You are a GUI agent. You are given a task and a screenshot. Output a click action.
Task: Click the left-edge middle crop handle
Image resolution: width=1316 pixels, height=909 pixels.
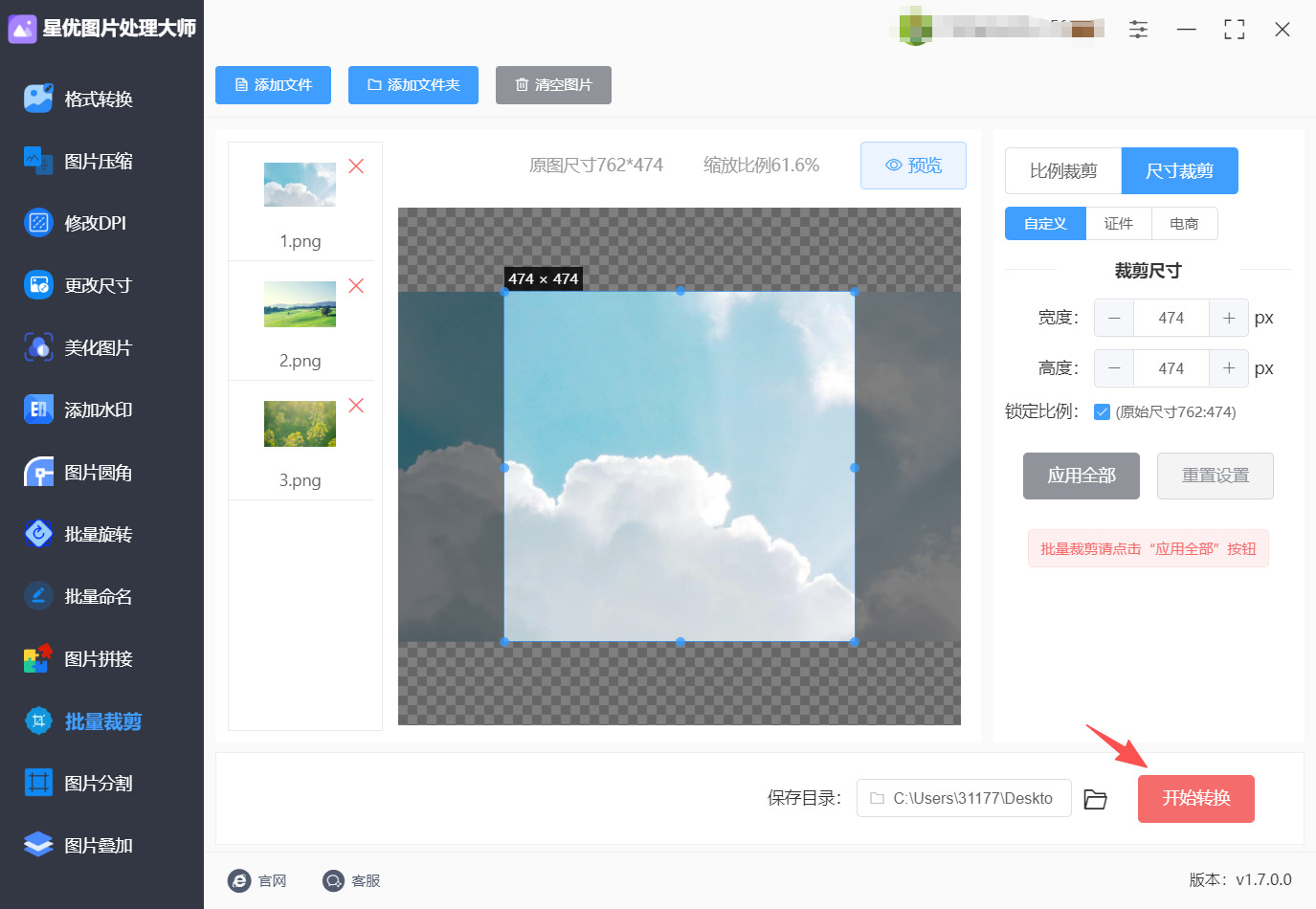tap(504, 468)
